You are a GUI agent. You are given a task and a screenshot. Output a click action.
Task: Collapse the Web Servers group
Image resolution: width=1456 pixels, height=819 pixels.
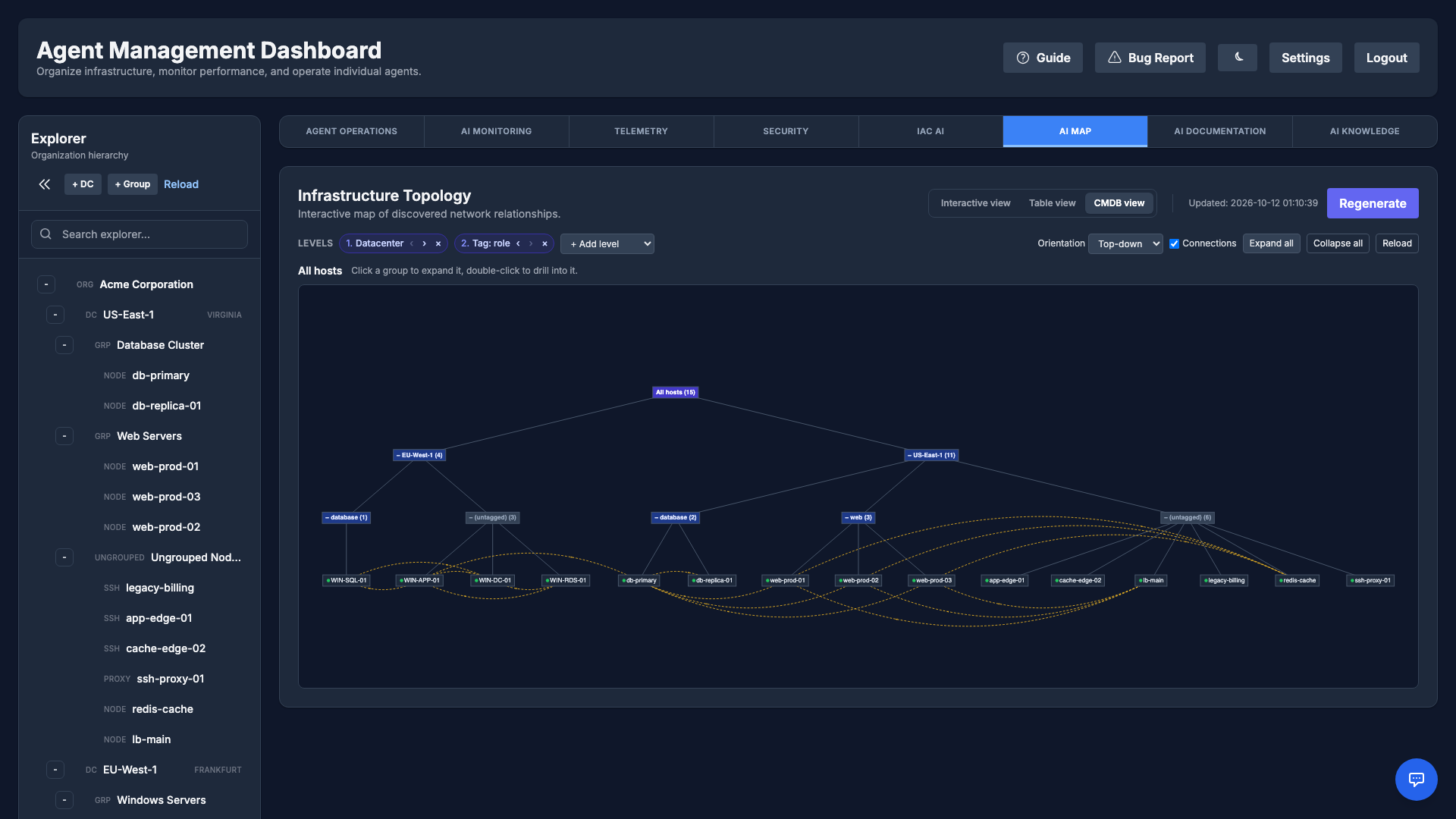pos(64,436)
